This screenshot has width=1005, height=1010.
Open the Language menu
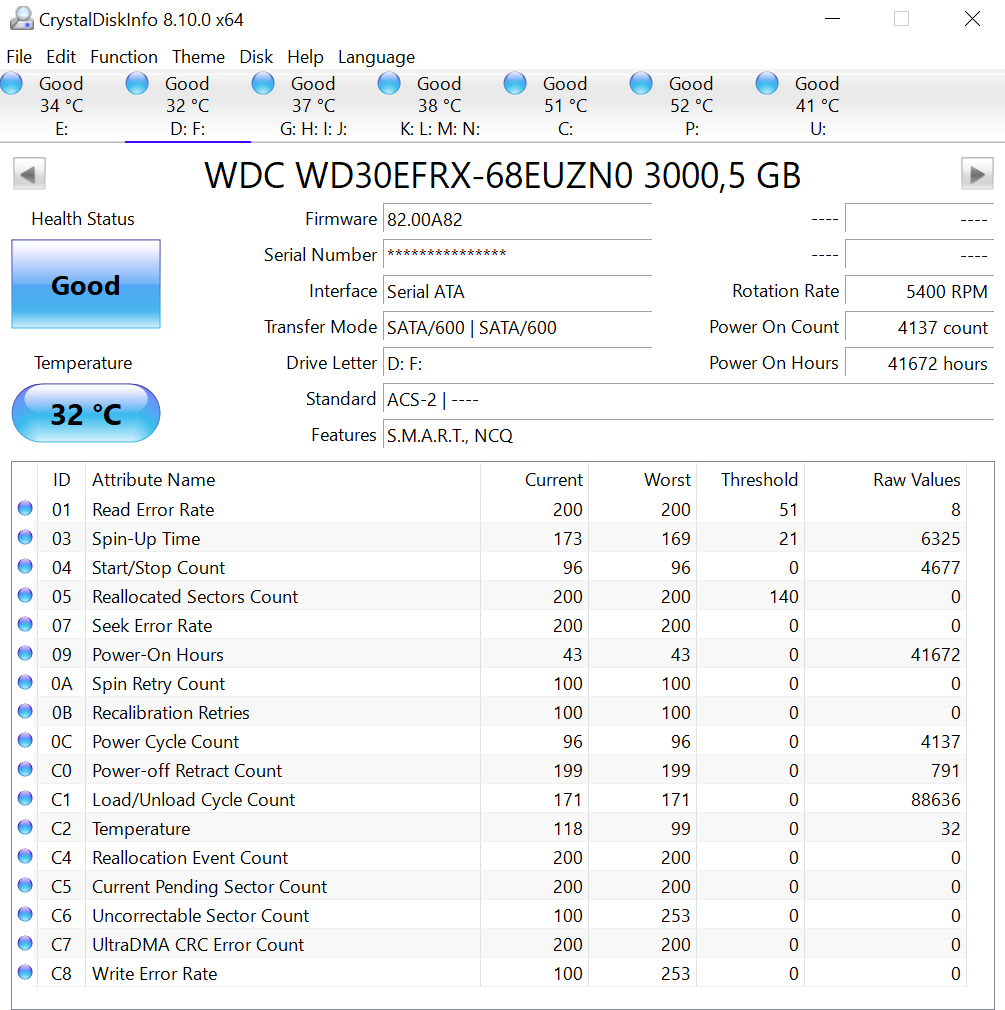coord(376,57)
